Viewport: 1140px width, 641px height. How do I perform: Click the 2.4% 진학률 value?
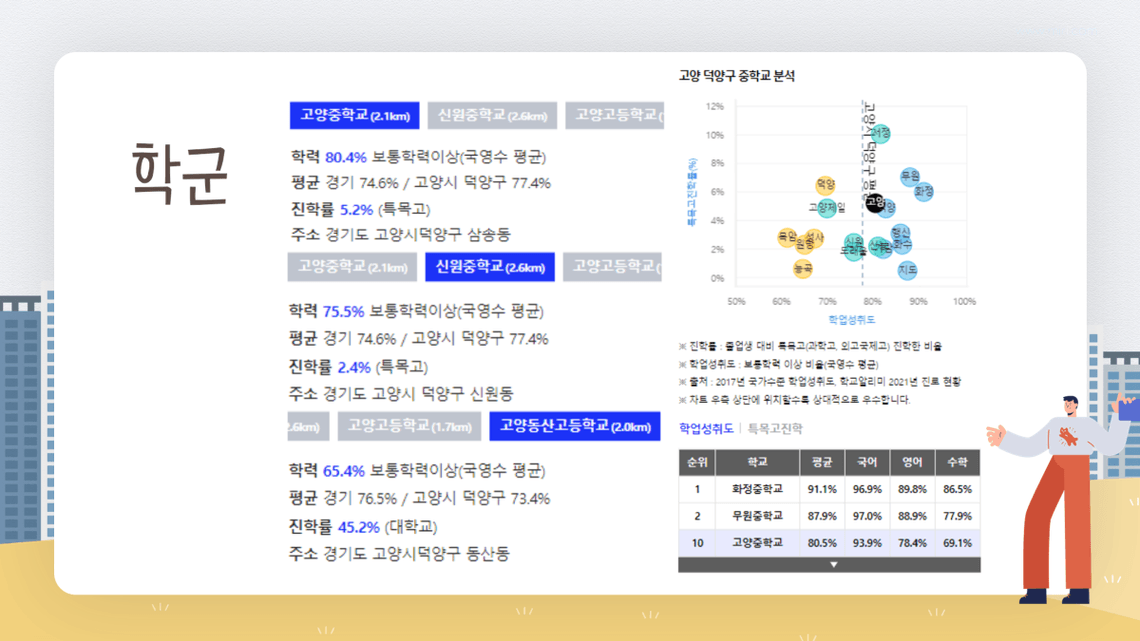pyautogui.click(x=354, y=367)
